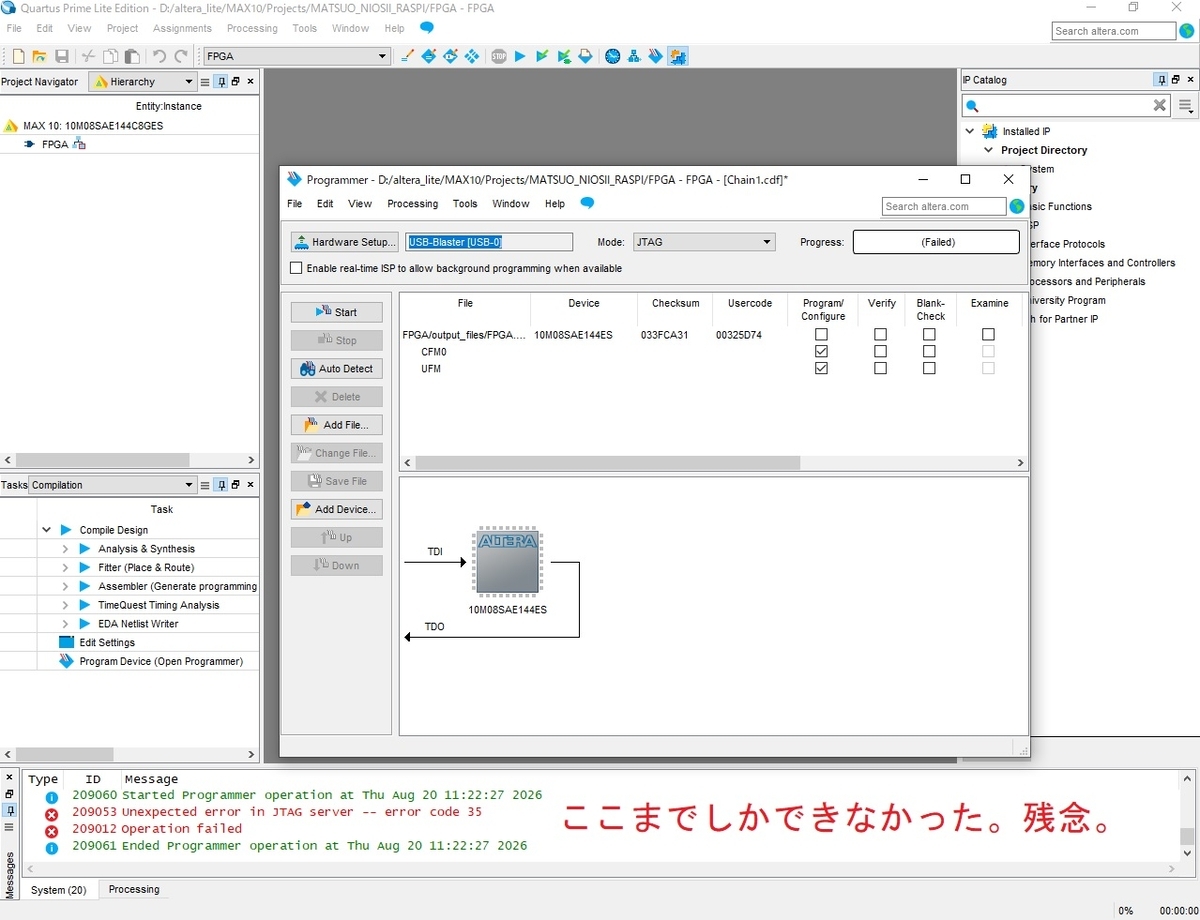This screenshot has height=920, width=1200.
Task: Enable real-time ISP checkbox
Action: (296, 268)
